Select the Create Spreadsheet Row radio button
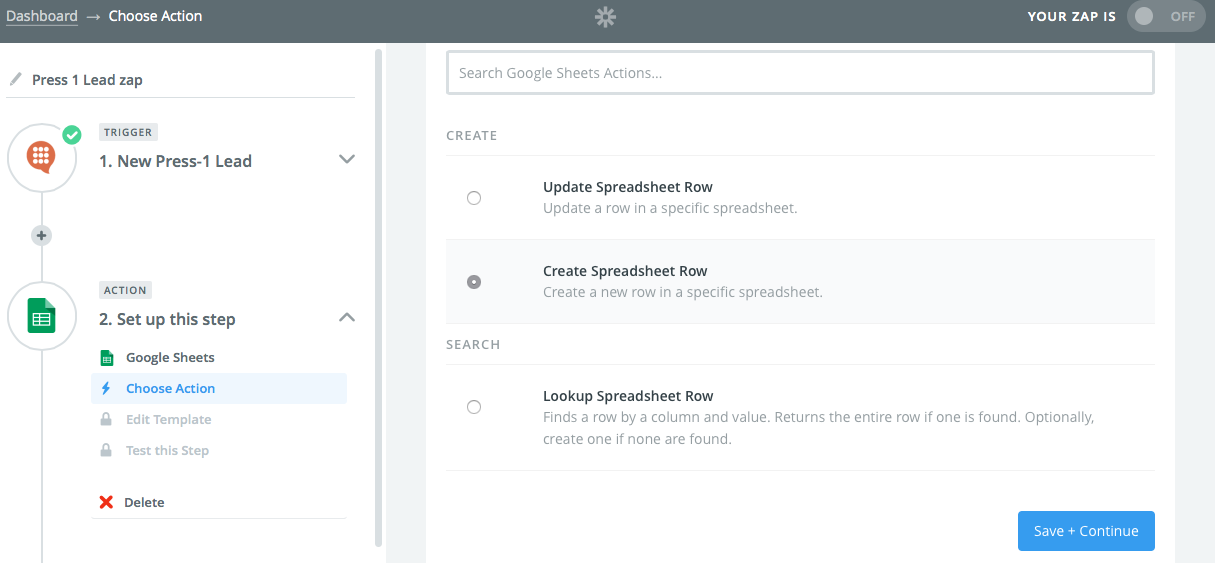The height and width of the screenshot is (563, 1215). [474, 282]
